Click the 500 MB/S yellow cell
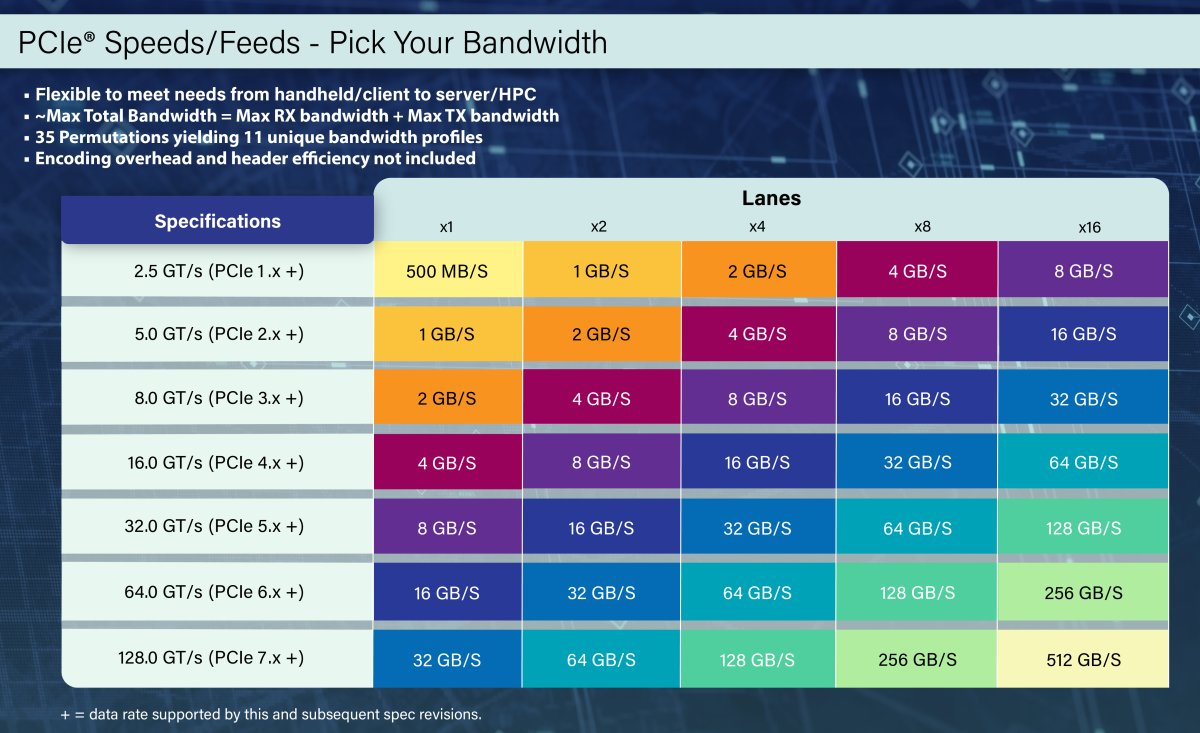The image size is (1200, 733). 447,270
